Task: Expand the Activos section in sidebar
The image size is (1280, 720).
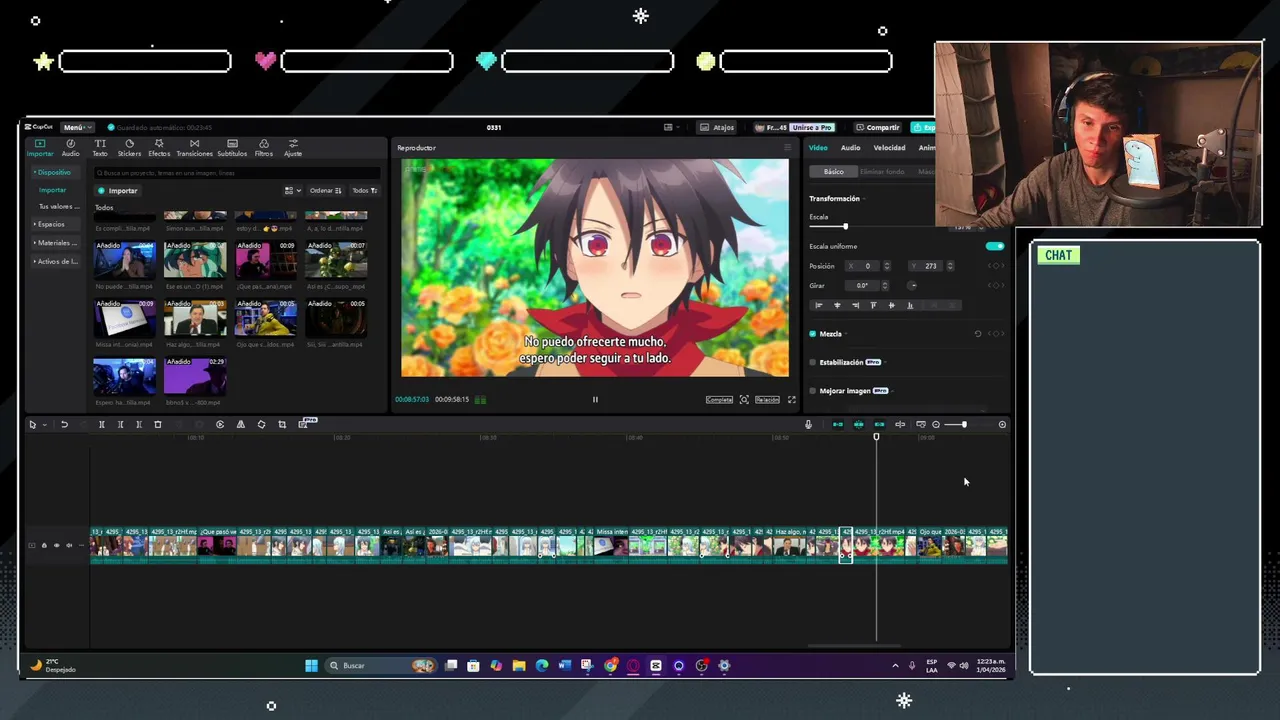Action: pos(54,262)
